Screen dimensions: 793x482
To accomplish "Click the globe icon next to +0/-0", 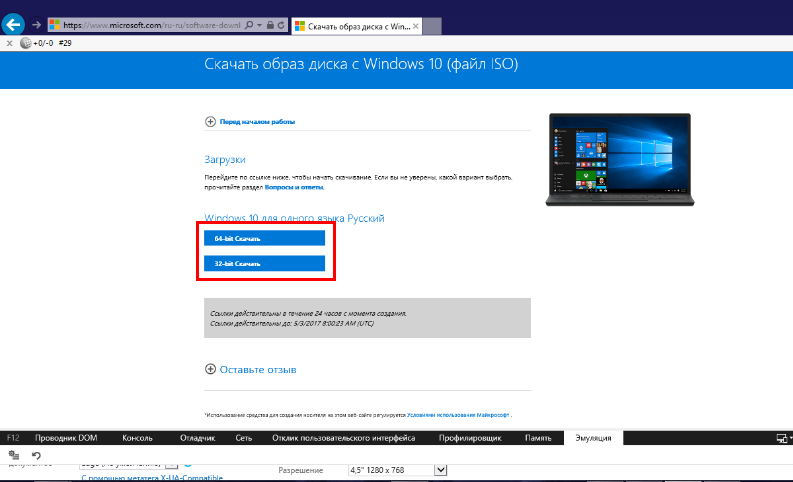I will pos(25,43).
